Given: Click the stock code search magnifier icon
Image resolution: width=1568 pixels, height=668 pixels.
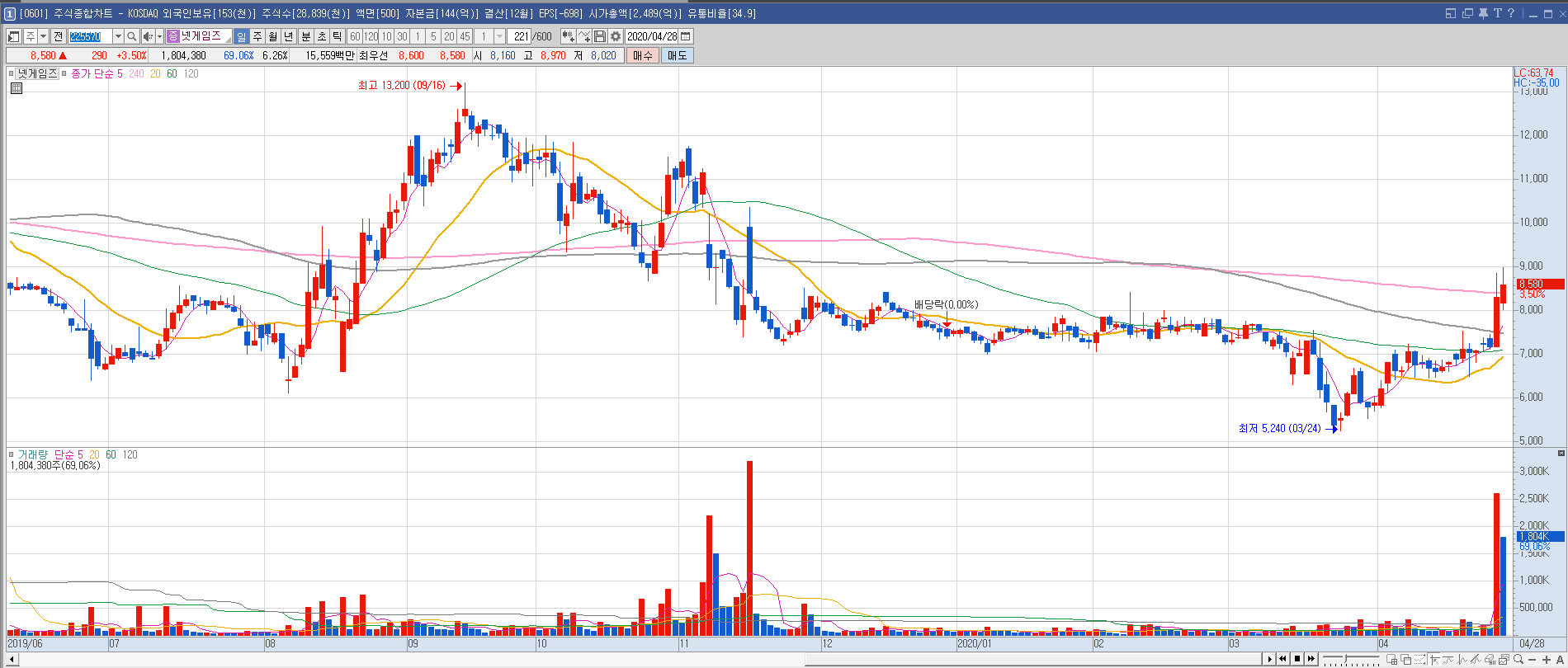Looking at the screenshot, I should point(132,36).
